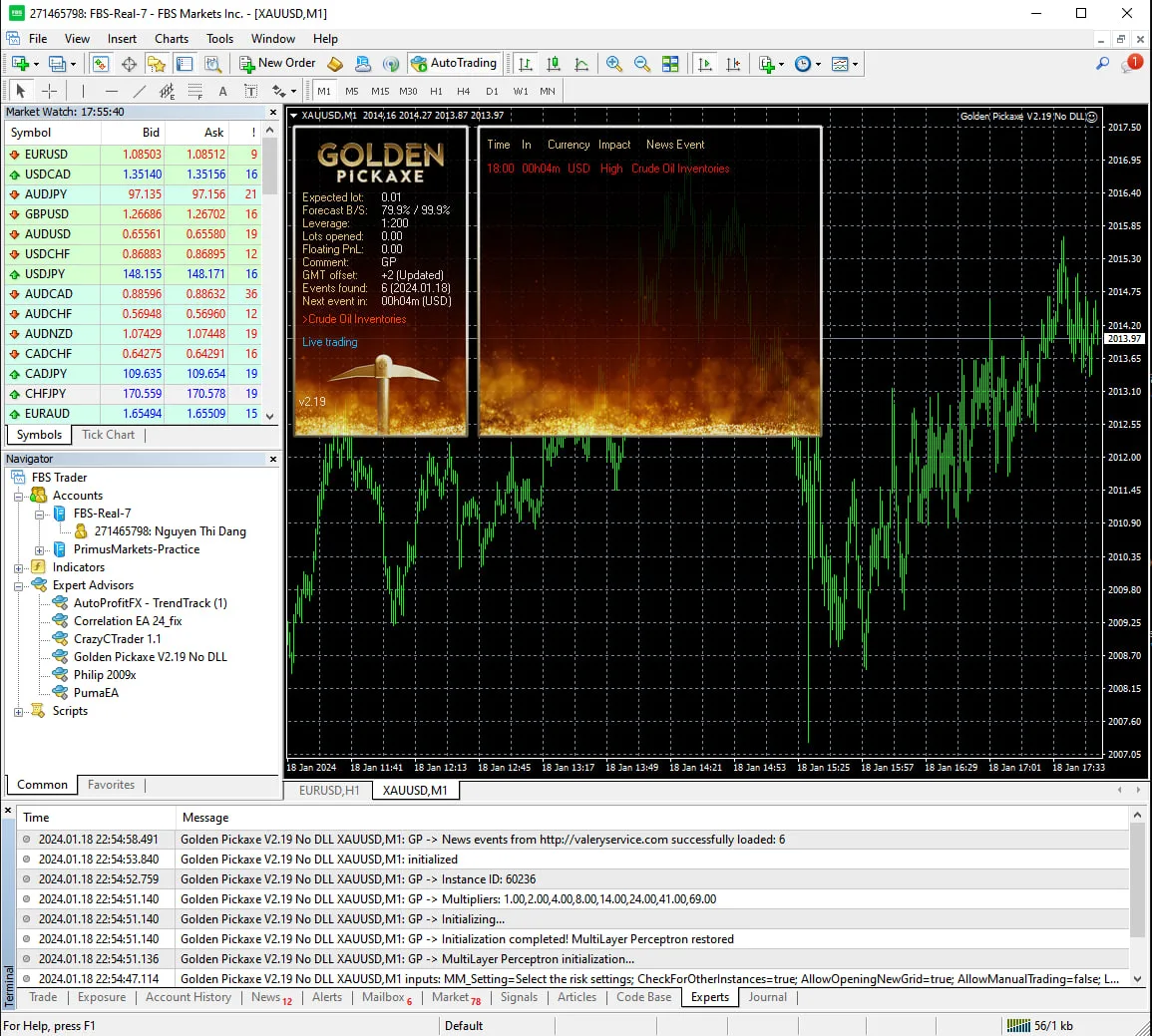The width and height of the screenshot is (1152, 1036).
Task: Expand the Scripts tree node
Action: pyautogui.click(x=19, y=712)
